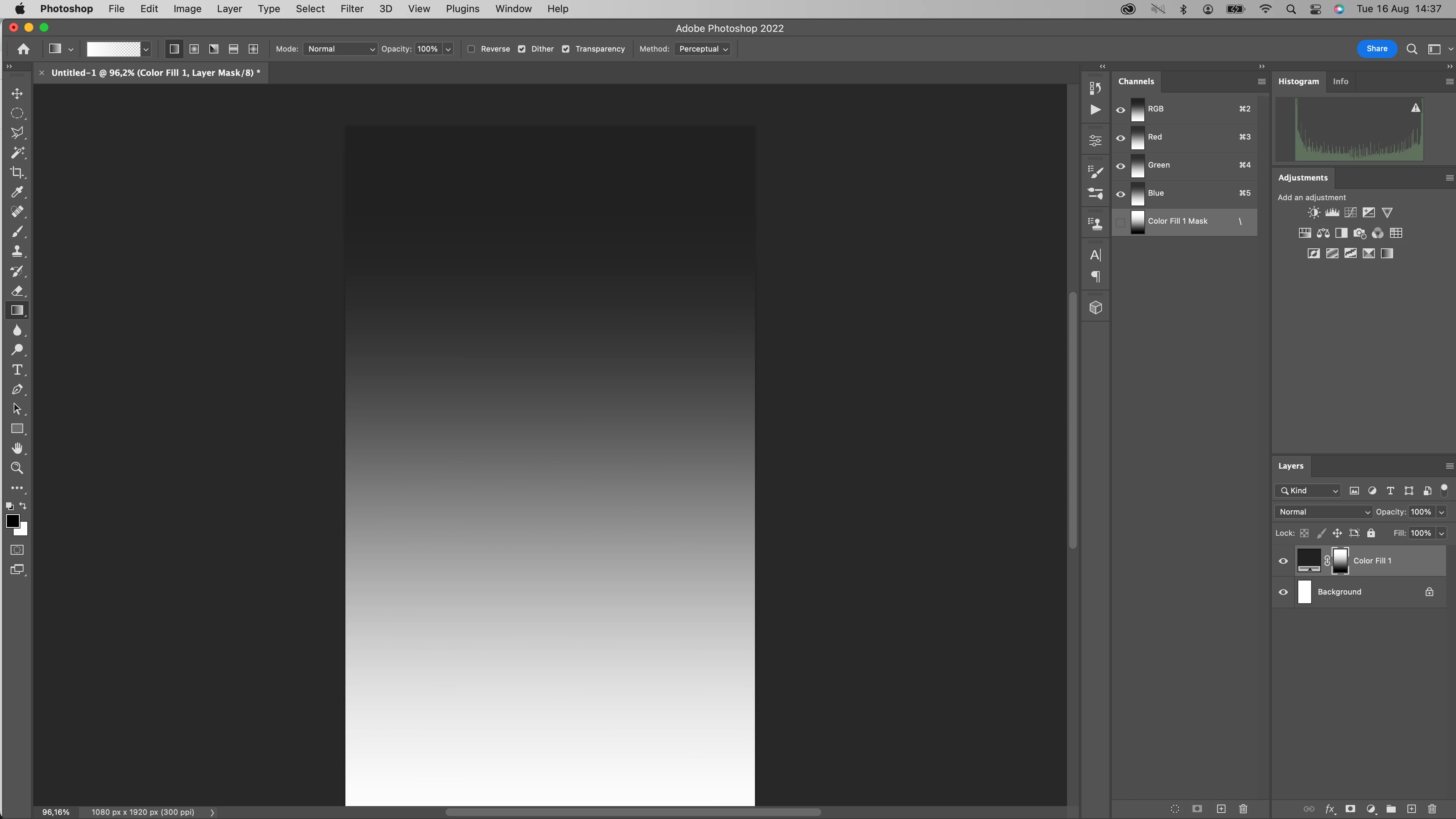Choose the Radial Gradient style icon
The width and height of the screenshot is (1456, 819).
click(x=194, y=49)
